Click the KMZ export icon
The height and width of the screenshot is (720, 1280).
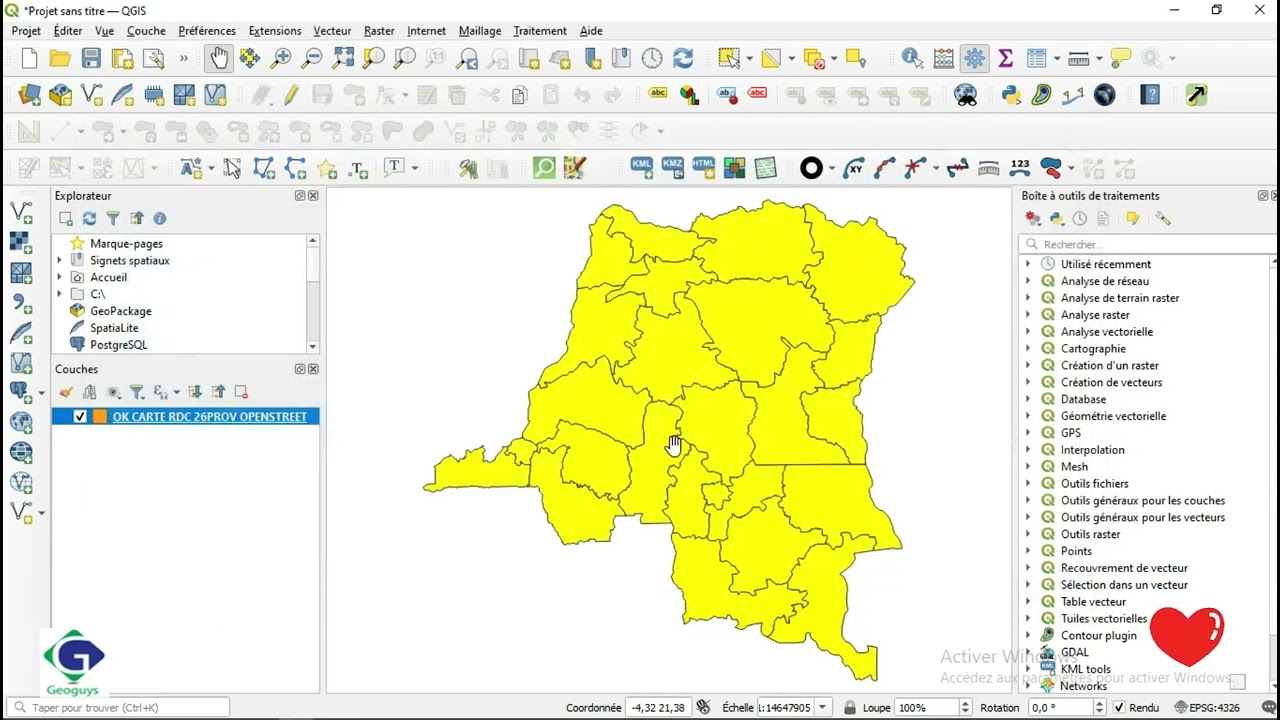673,167
